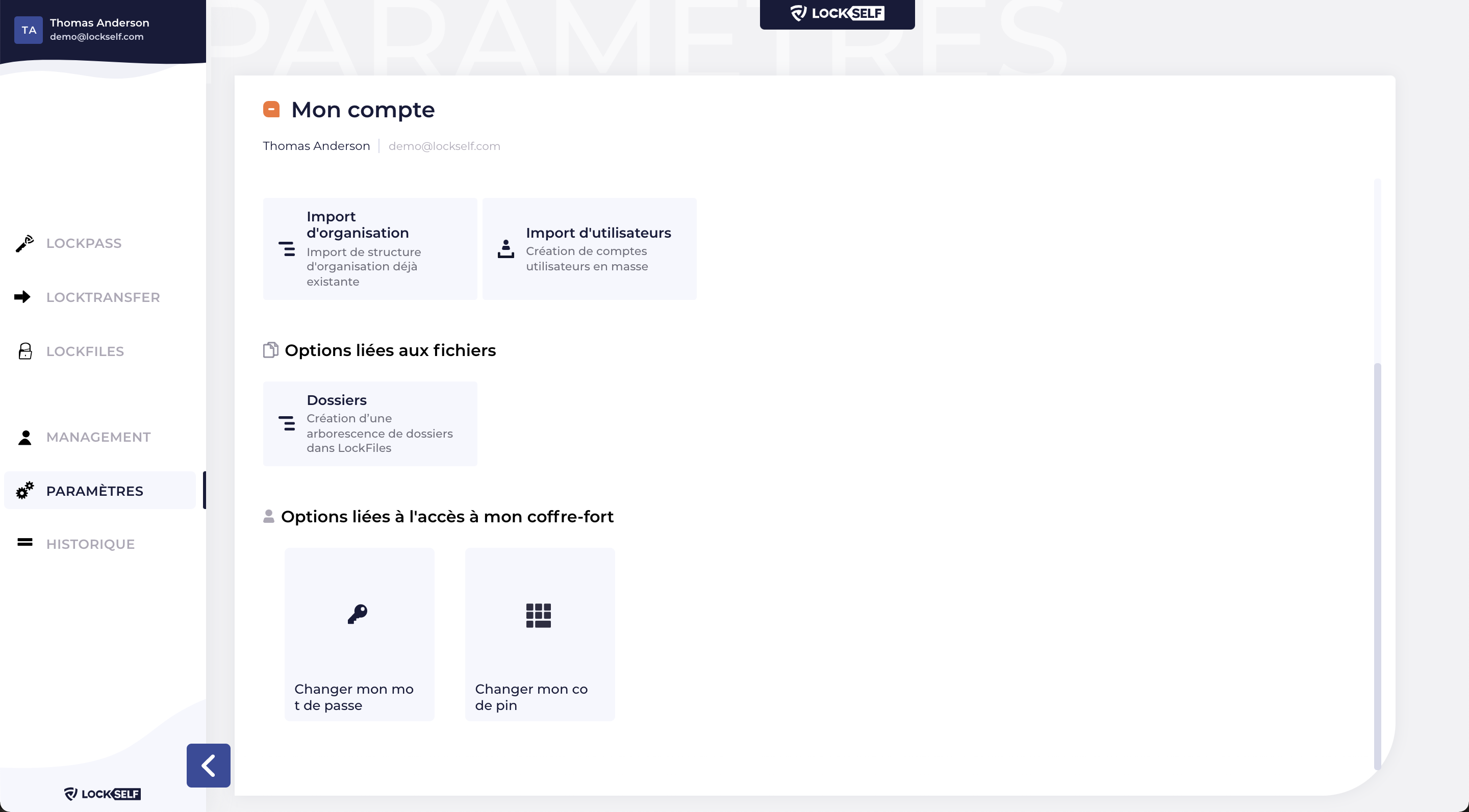Open Changer mon code pin
The height and width of the screenshot is (812, 1469).
click(x=540, y=634)
